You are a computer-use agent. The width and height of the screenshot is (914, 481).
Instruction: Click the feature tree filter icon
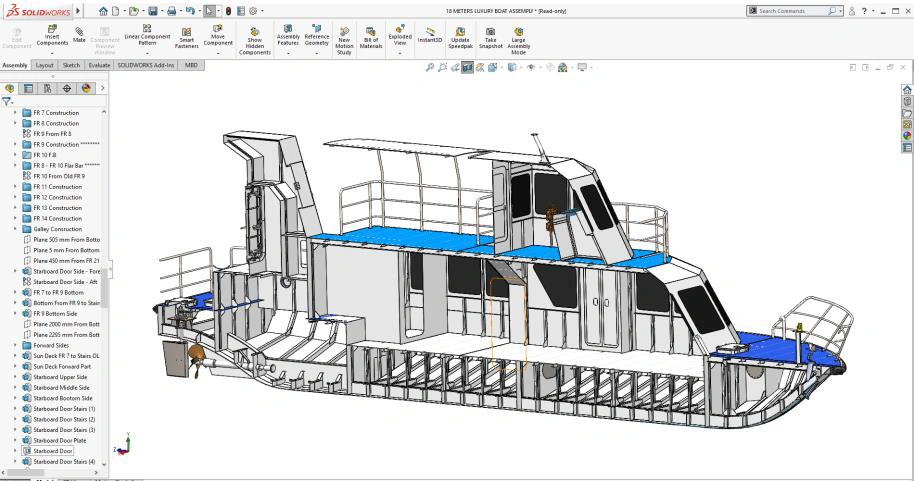(x=6, y=101)
